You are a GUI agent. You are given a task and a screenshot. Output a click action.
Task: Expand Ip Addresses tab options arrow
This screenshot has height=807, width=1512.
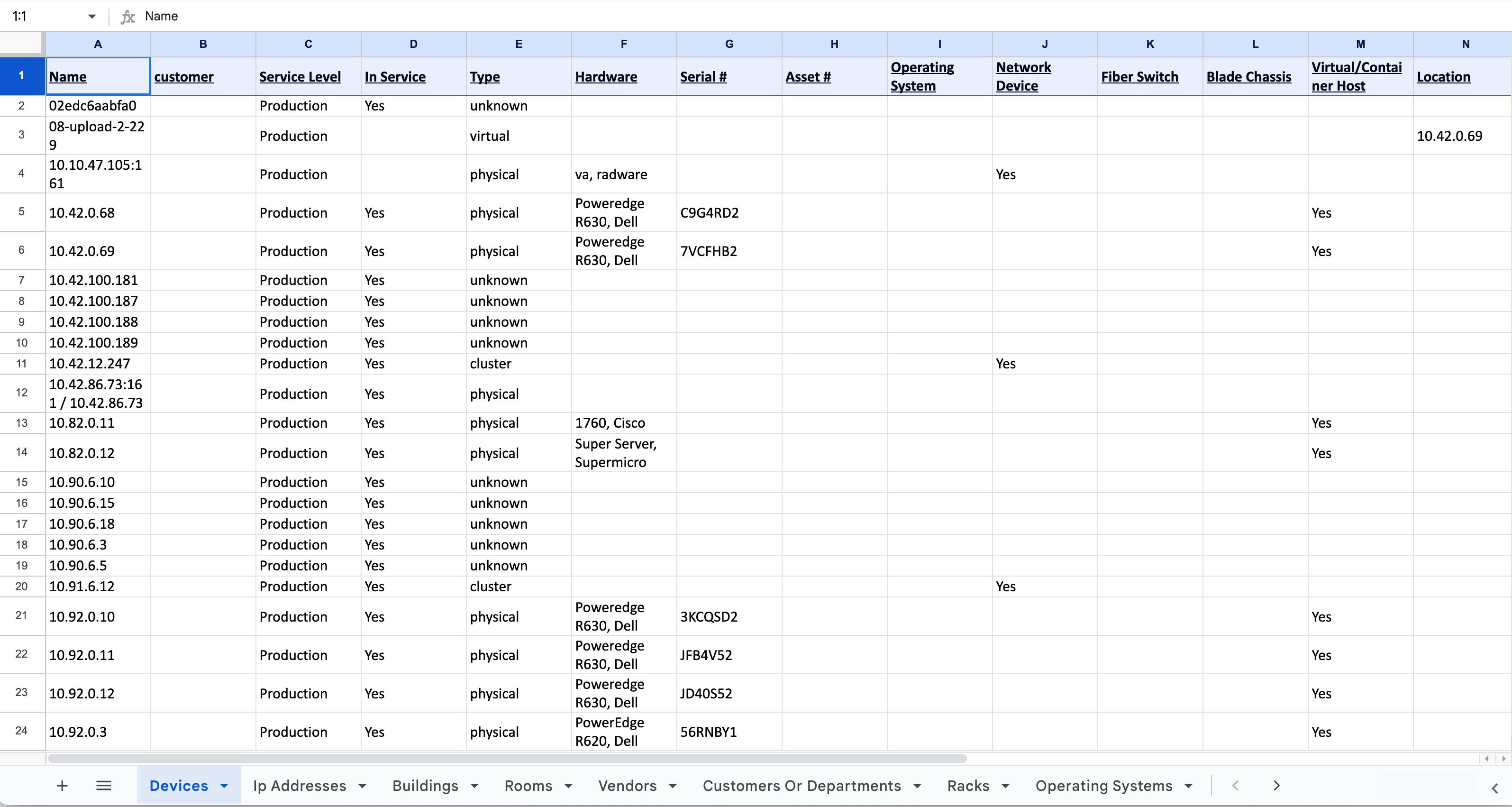click(x=362, y=786)
